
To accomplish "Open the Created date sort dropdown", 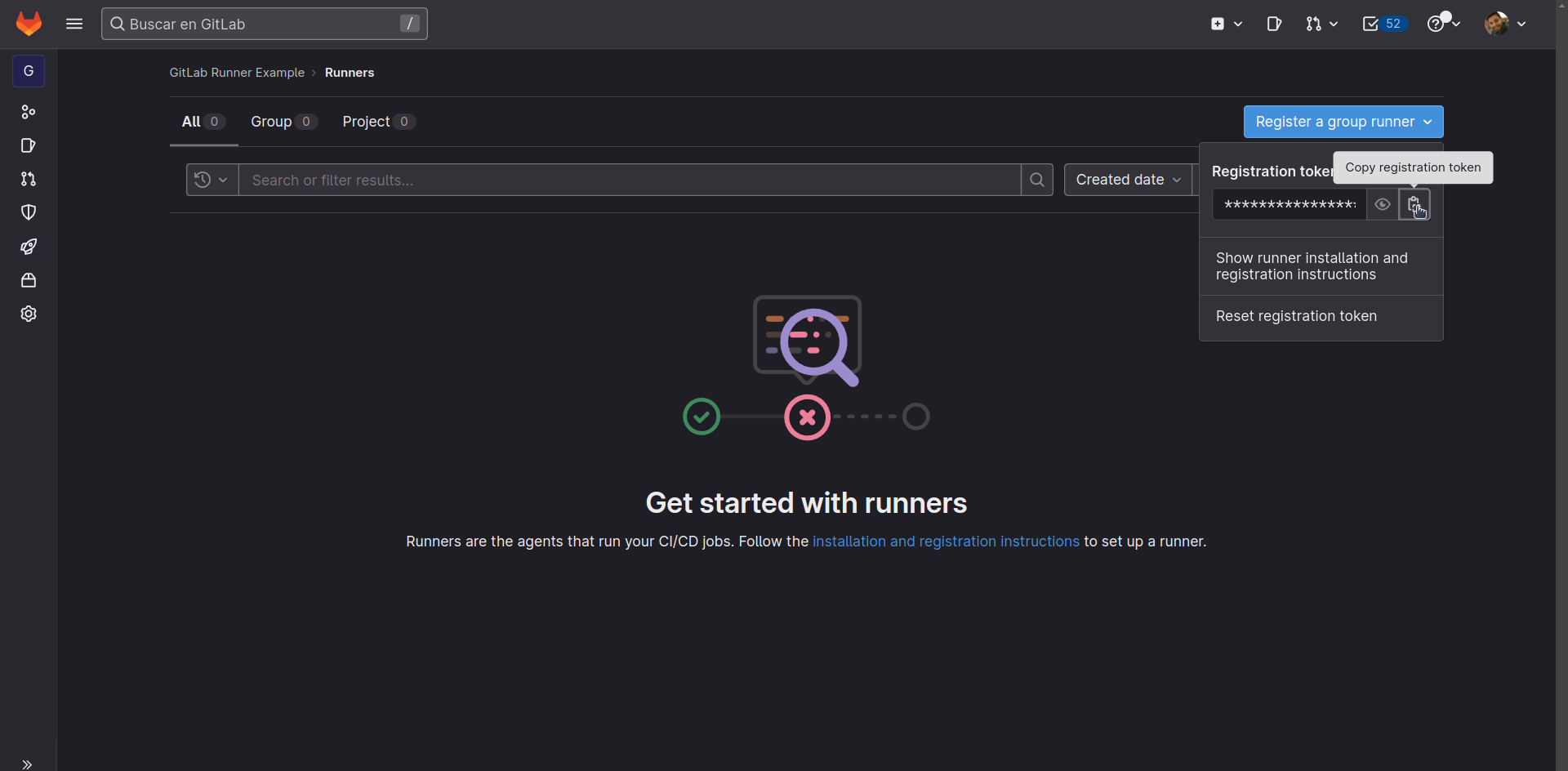I will click(x=1129, y=180).
